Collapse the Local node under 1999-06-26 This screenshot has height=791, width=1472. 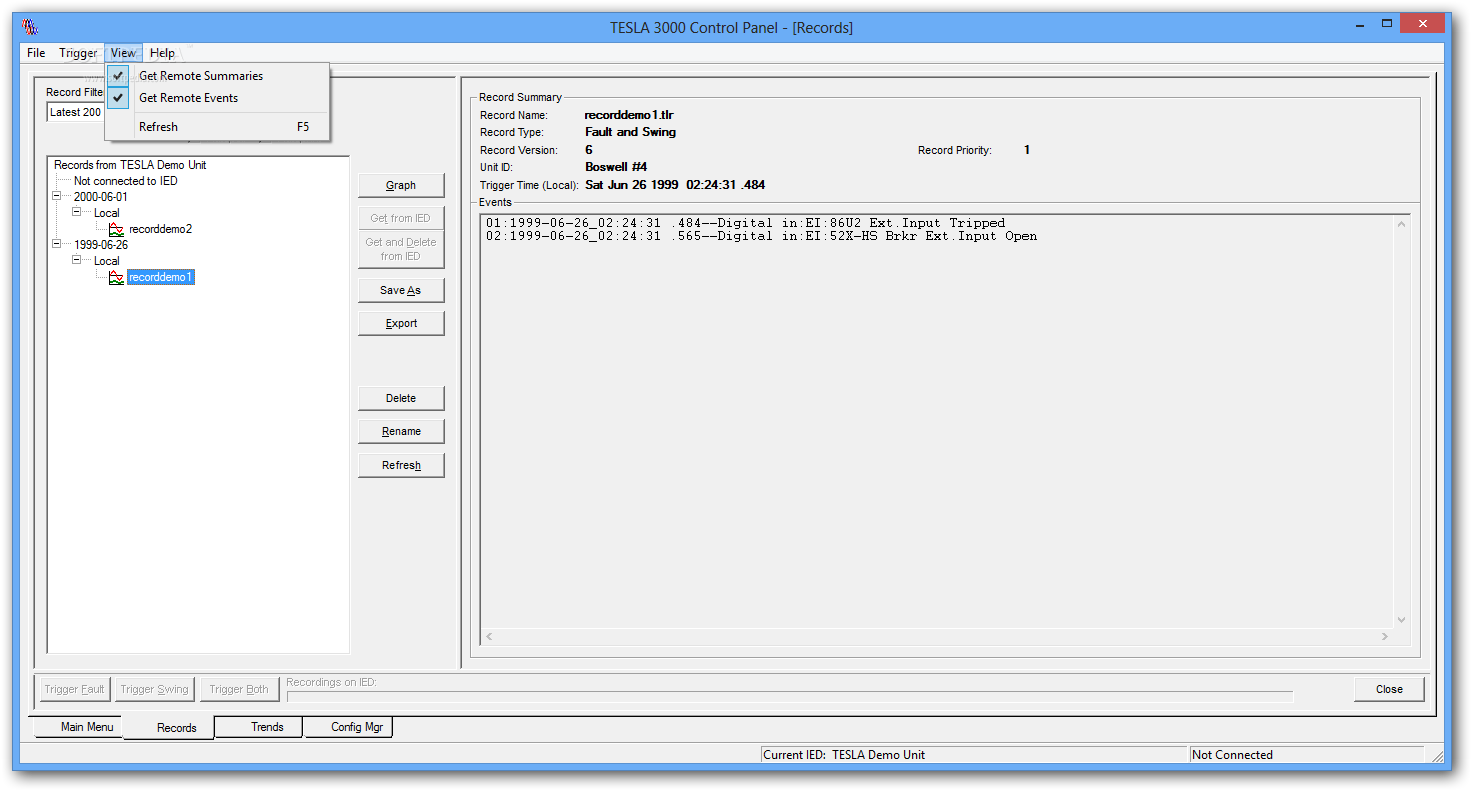pos(77,261)
